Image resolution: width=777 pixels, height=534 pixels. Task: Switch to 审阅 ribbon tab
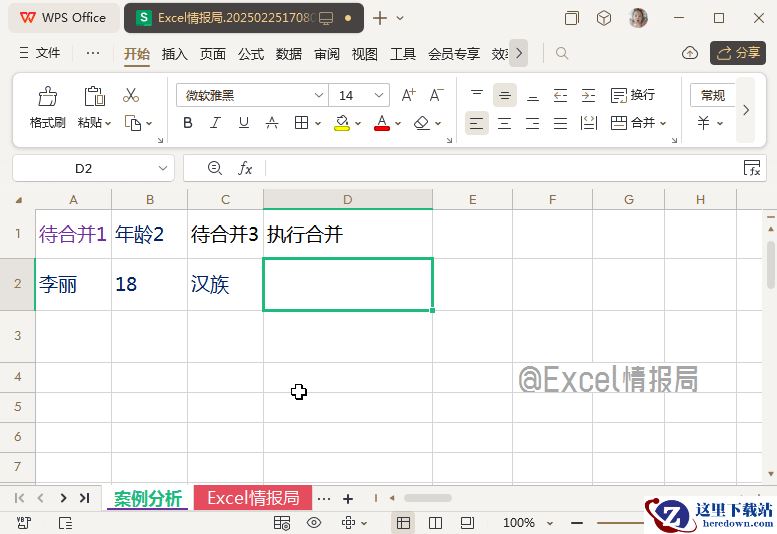point(327,53)
